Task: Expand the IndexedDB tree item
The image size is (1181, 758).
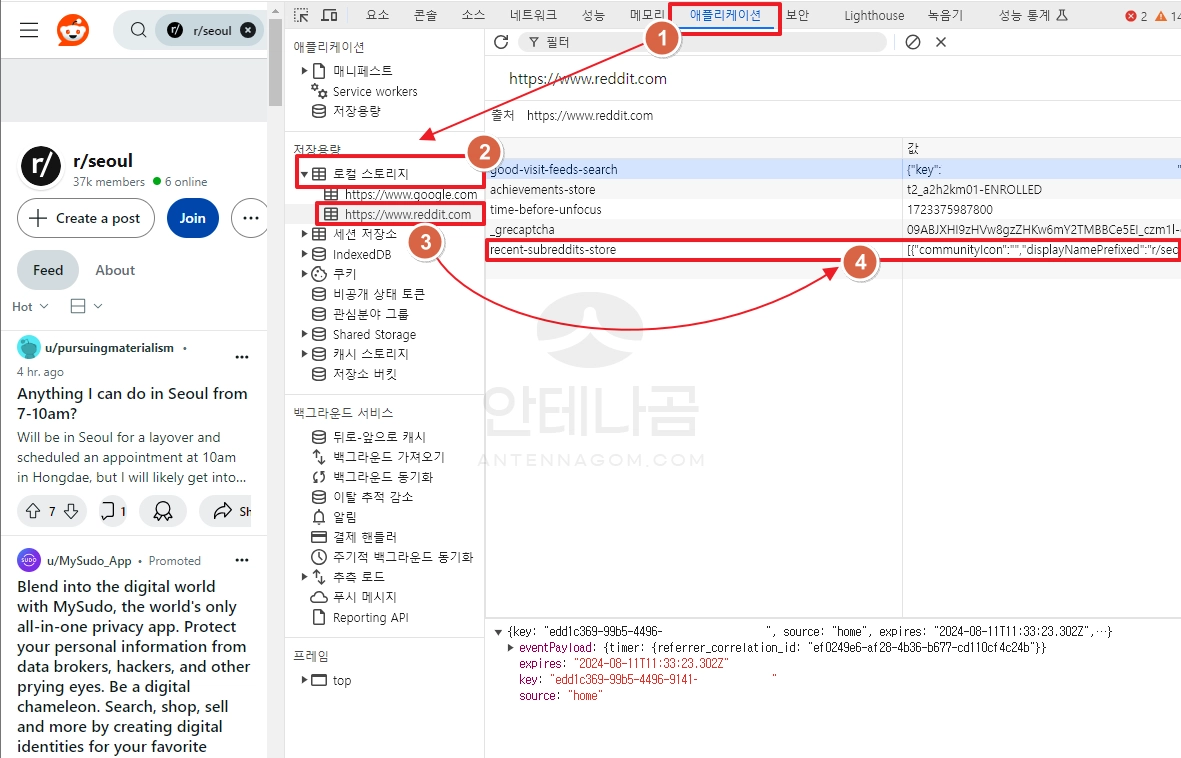Action: [x=305, y=253]
